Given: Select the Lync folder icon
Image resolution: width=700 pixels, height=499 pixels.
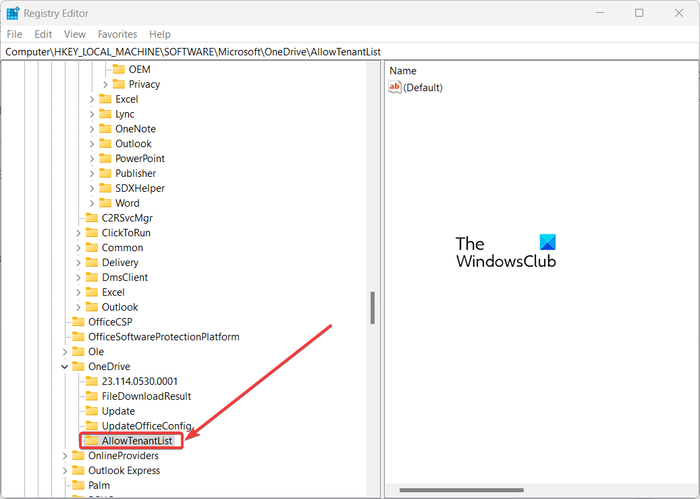Looking at the screenshot, I should [105, 114].
